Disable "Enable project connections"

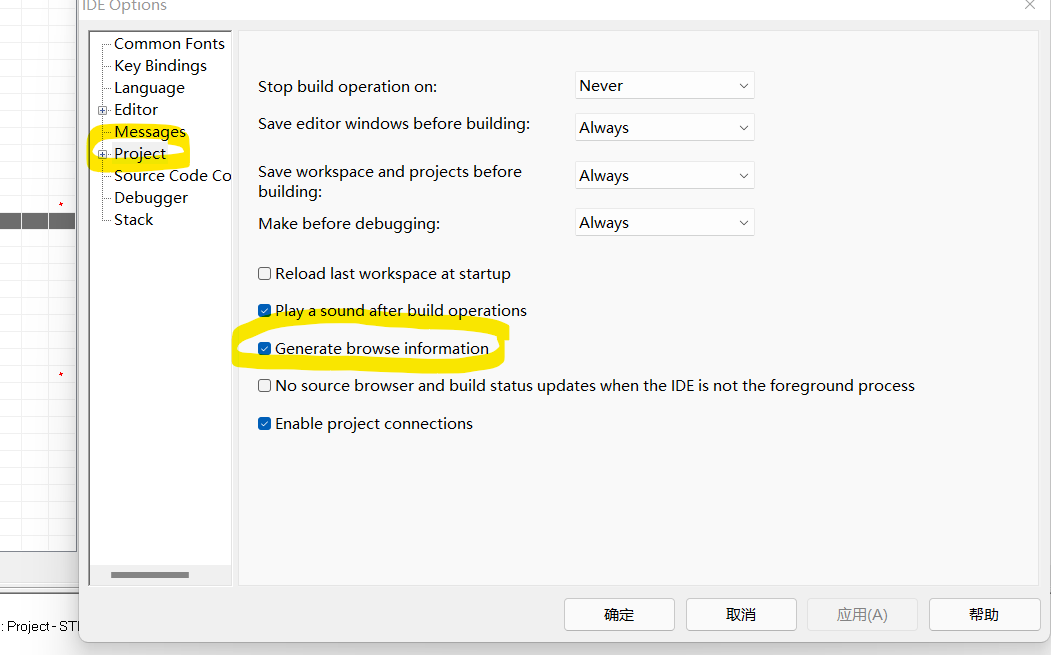pyautogui.click(x=264, y=423)
